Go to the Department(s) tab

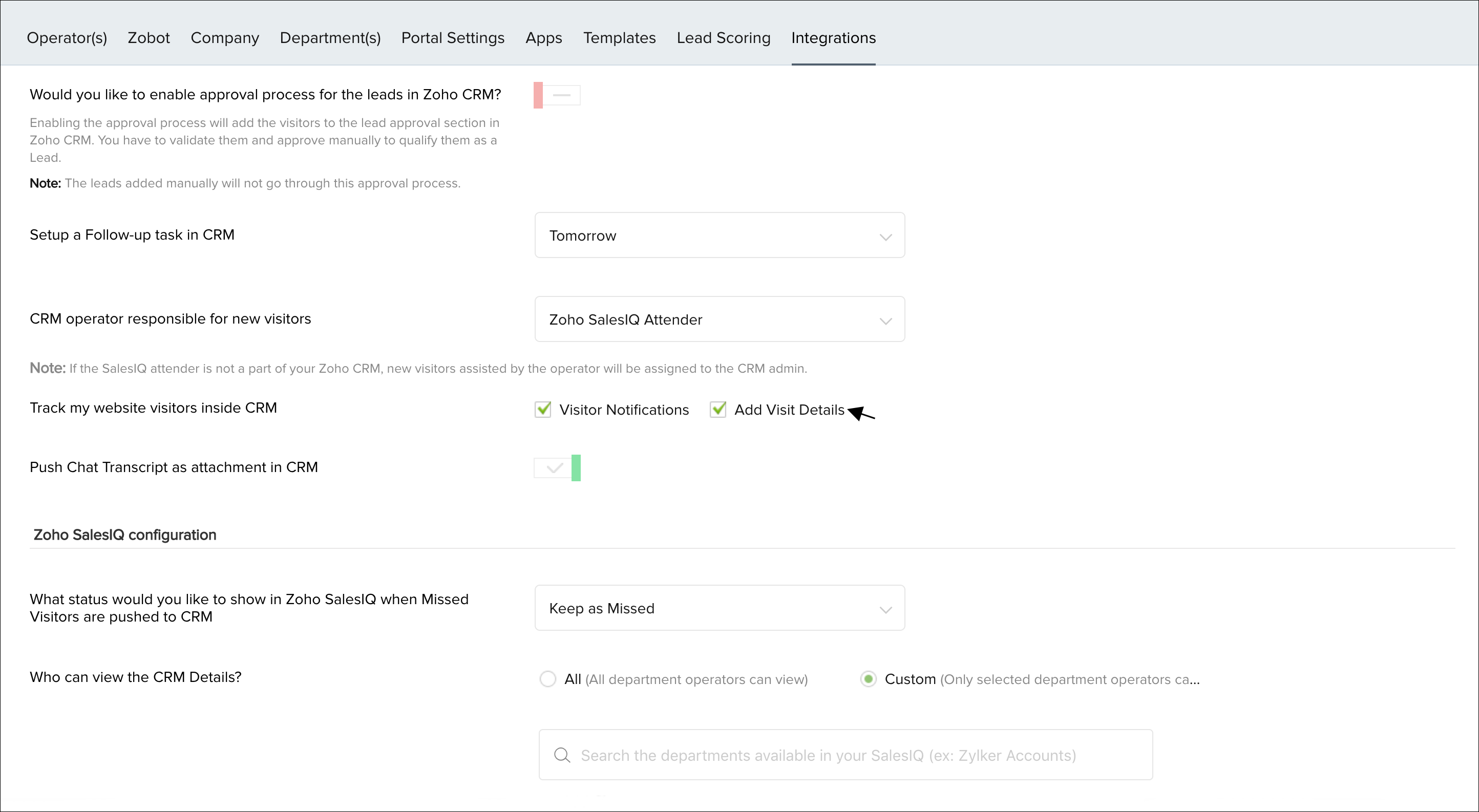coord(330,38)
